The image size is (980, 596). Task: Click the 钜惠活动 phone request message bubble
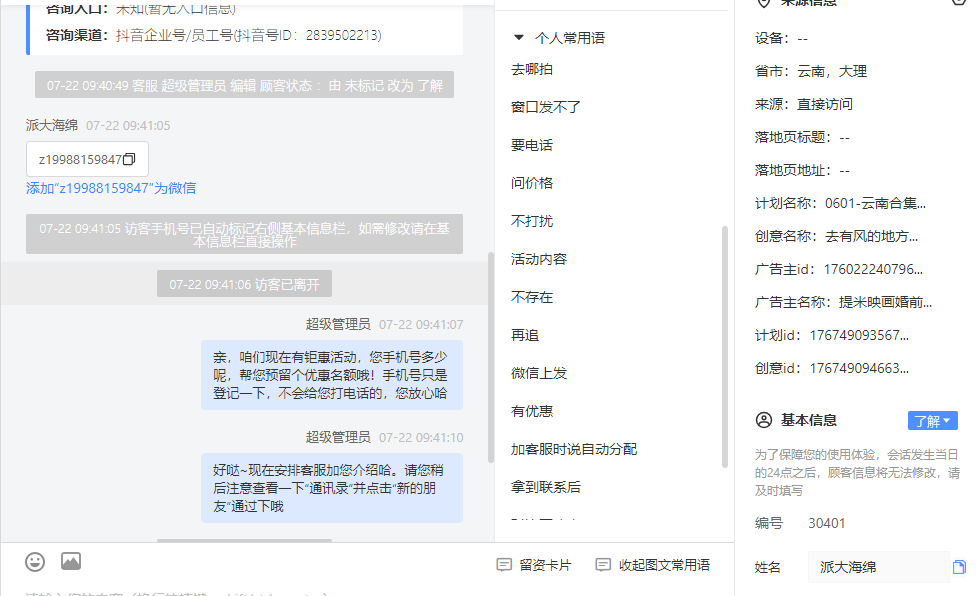tap(332, 375)
